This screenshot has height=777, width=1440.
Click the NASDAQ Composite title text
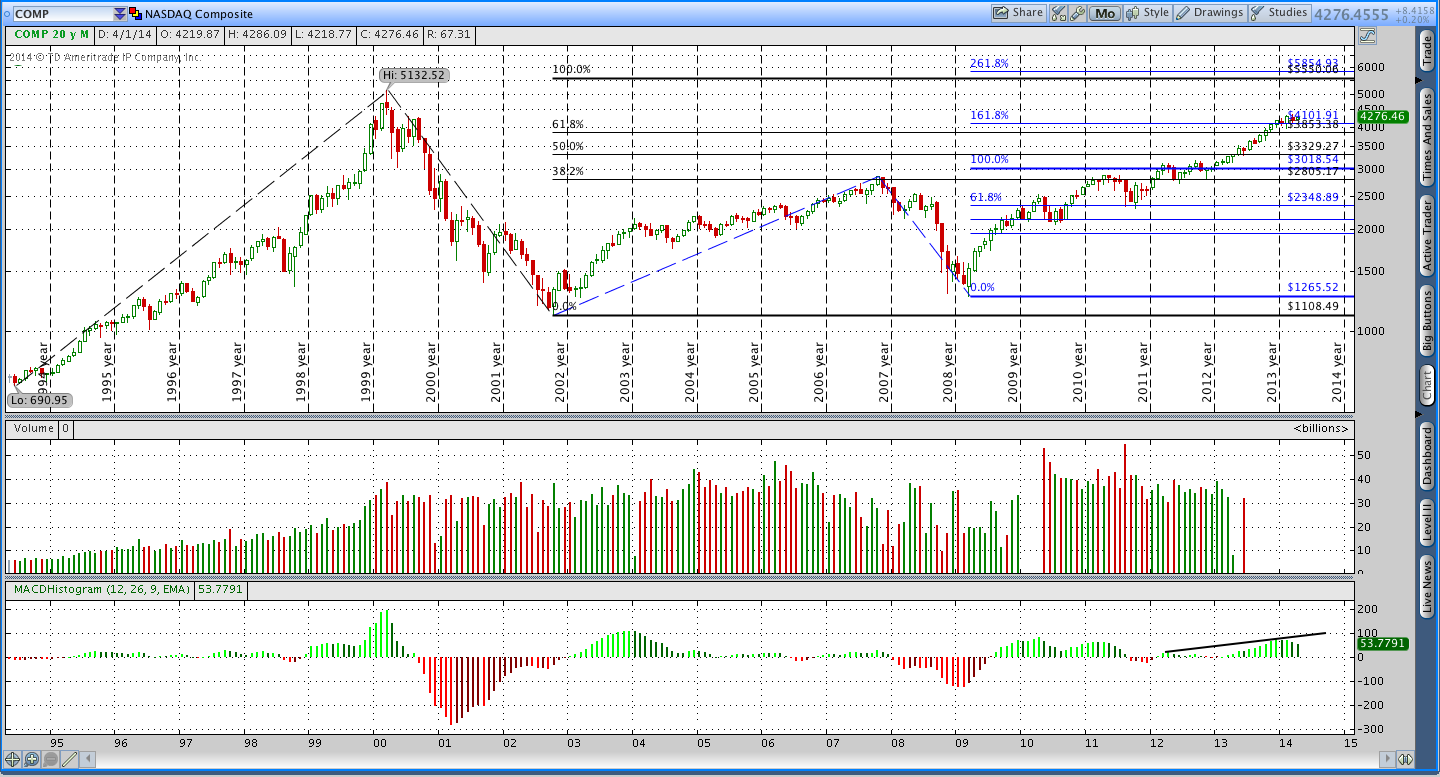tap(199, 14)
